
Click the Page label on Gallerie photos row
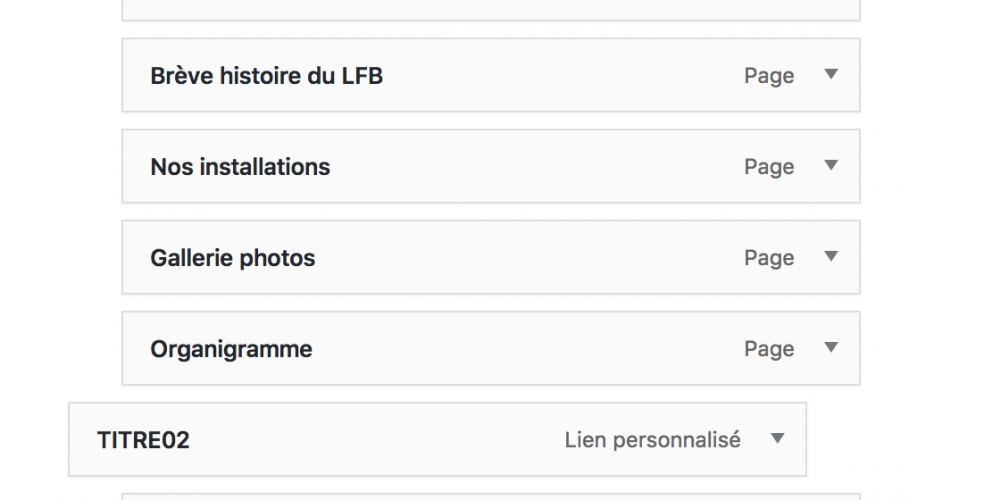click(769, 258)
